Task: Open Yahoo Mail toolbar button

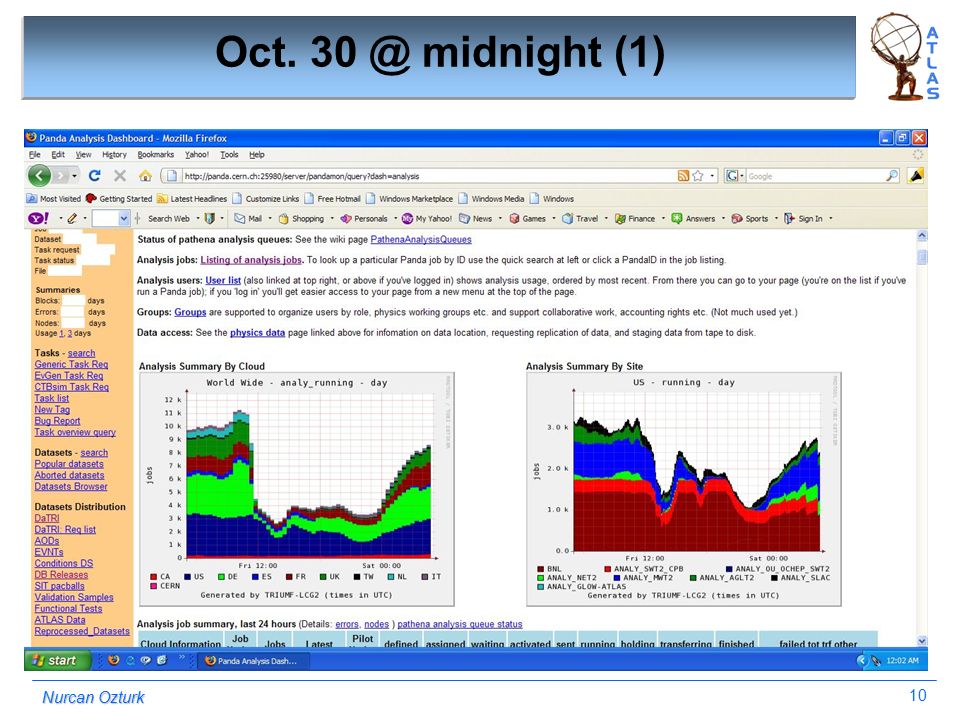Action: point(248,219)
